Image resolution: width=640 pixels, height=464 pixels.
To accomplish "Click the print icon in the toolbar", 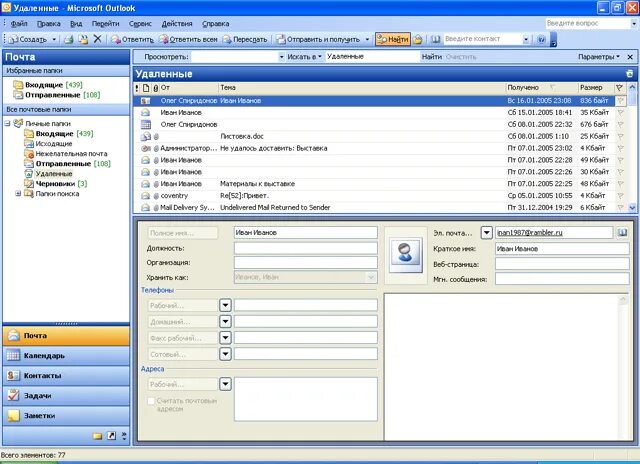I will click(x=69, y=39).
